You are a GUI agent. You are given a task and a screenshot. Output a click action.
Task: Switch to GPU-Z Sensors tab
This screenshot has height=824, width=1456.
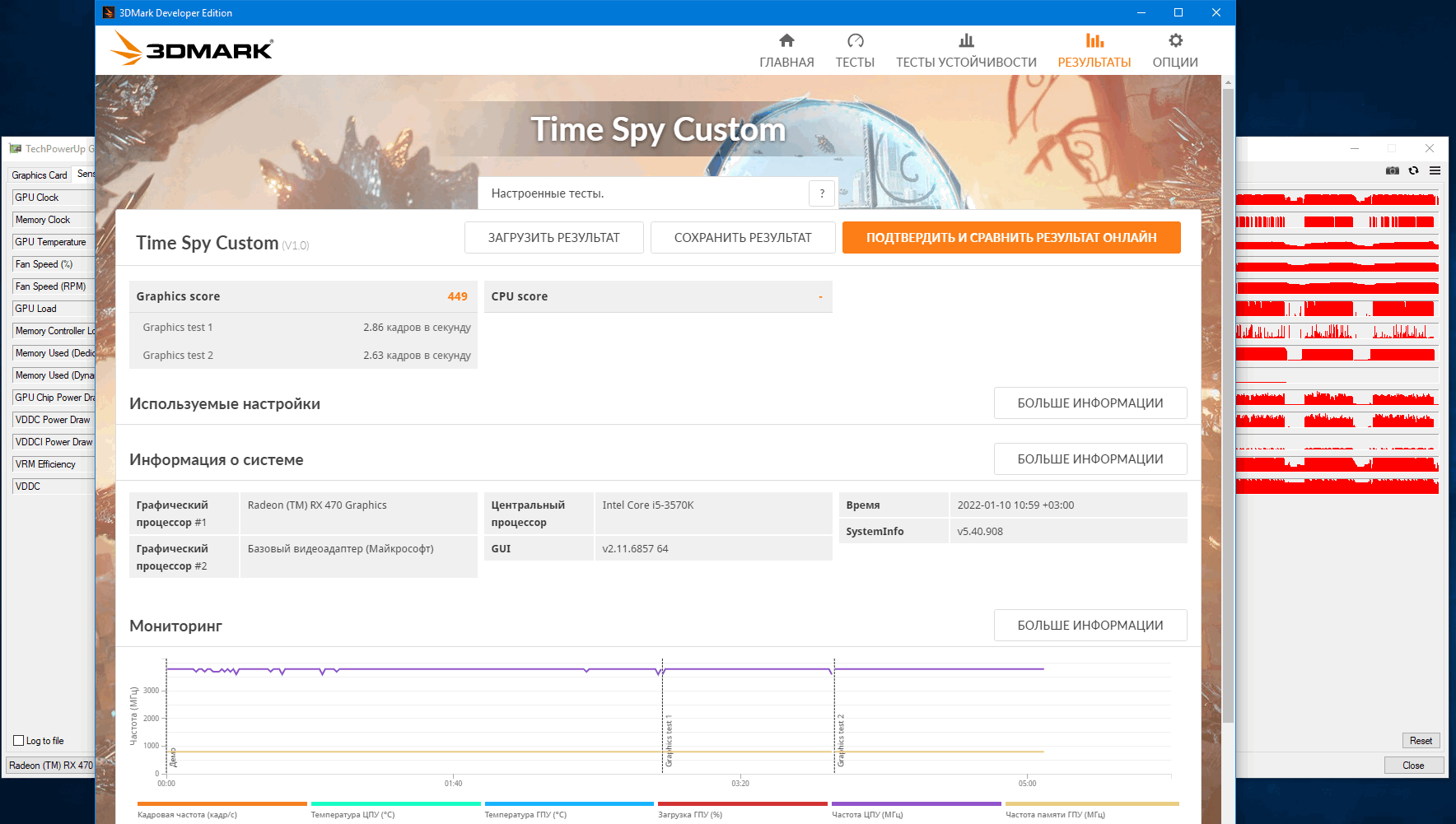85,174
